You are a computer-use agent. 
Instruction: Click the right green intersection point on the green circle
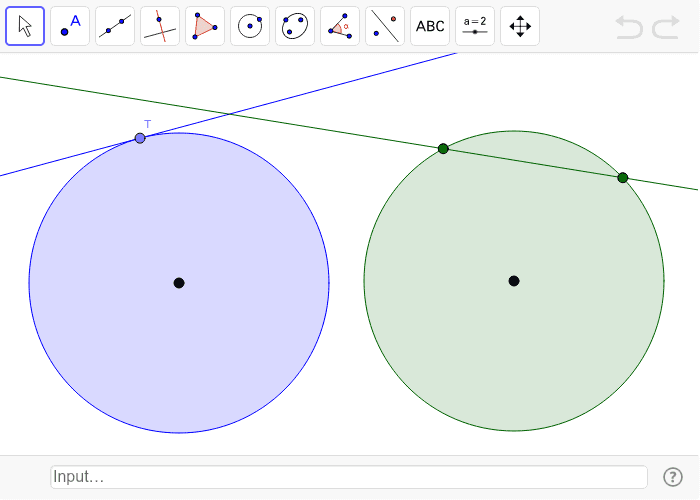pos(623,178)
